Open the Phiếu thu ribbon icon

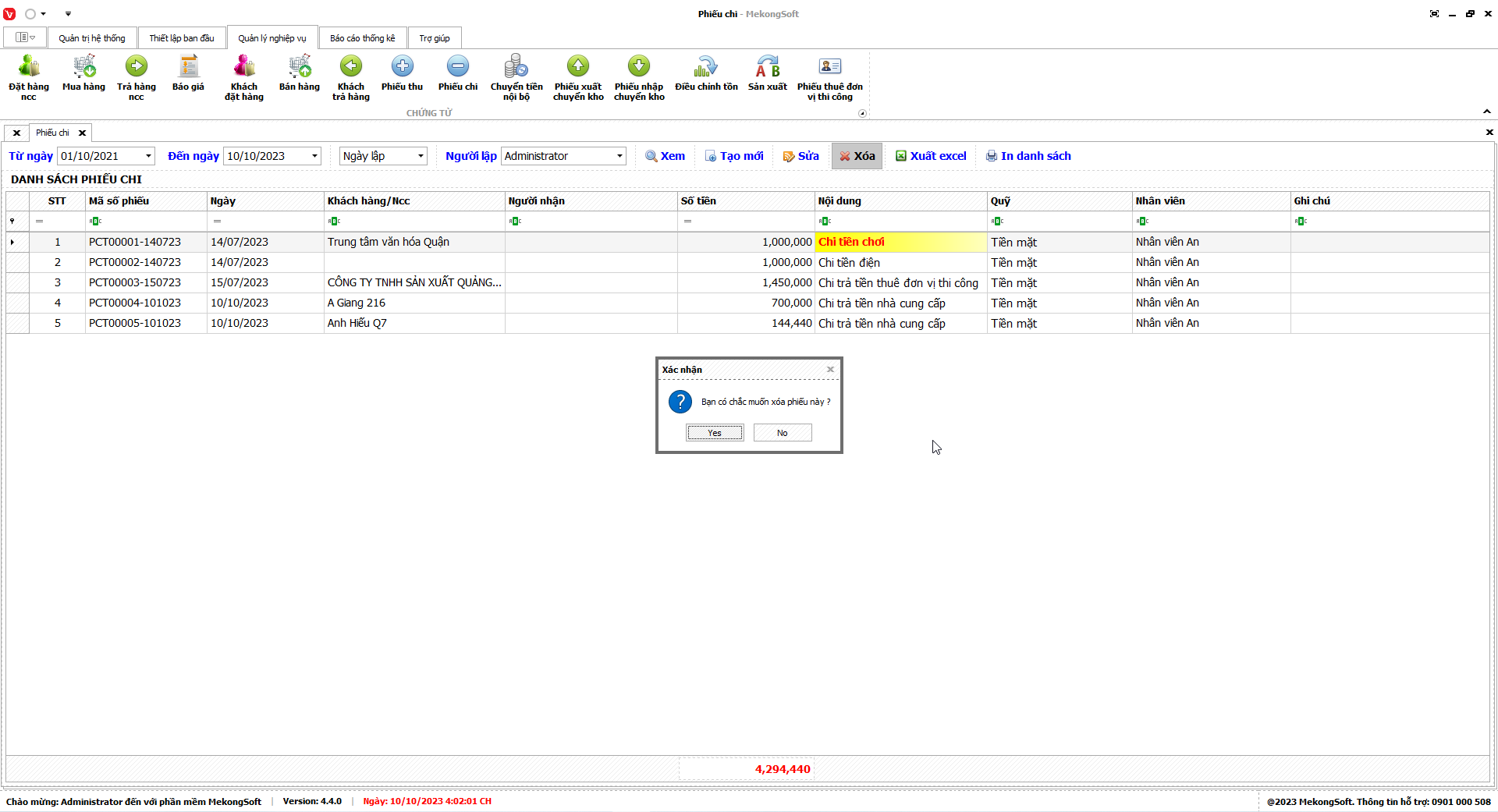coord(402,73)
